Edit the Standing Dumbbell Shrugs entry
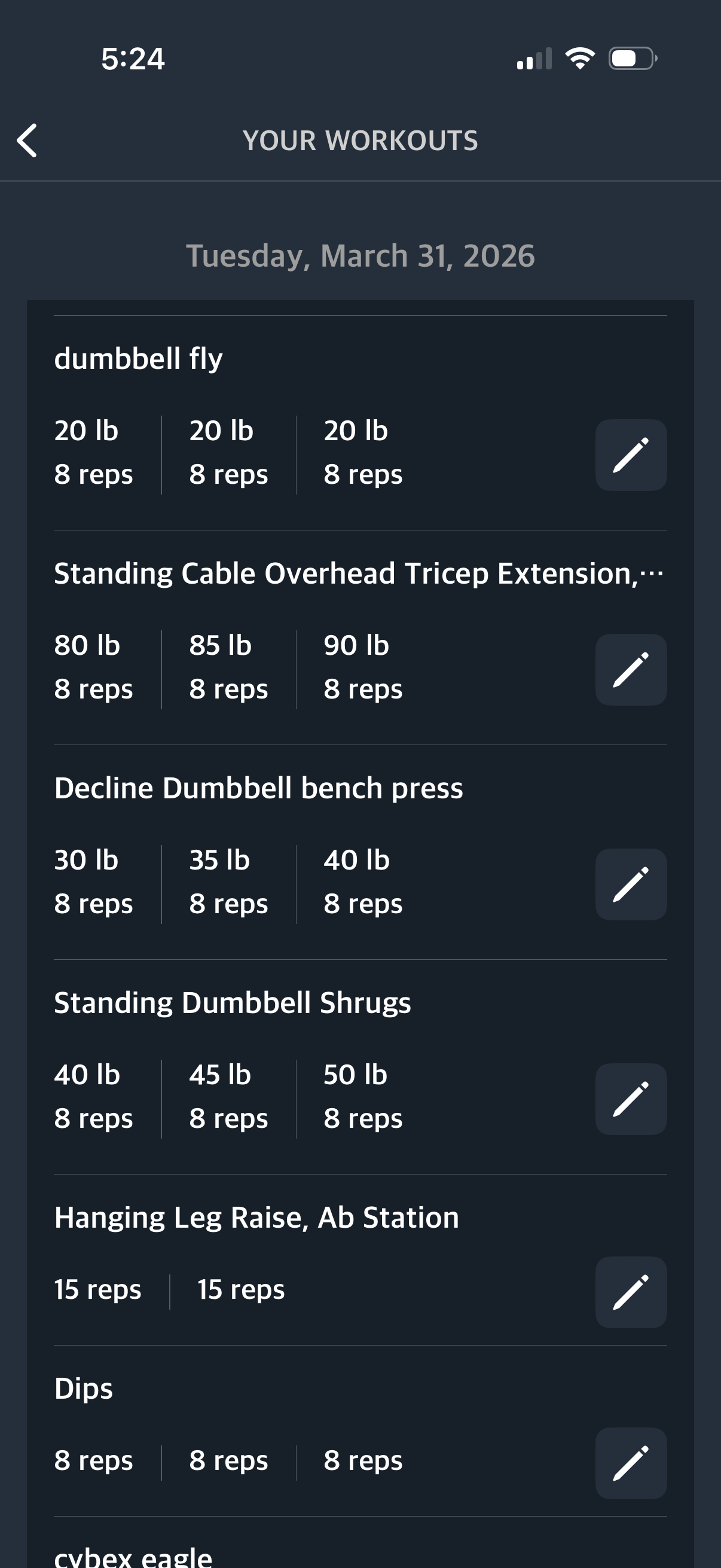This screenshot has width=721, height=1568. tap(630, 1099)
